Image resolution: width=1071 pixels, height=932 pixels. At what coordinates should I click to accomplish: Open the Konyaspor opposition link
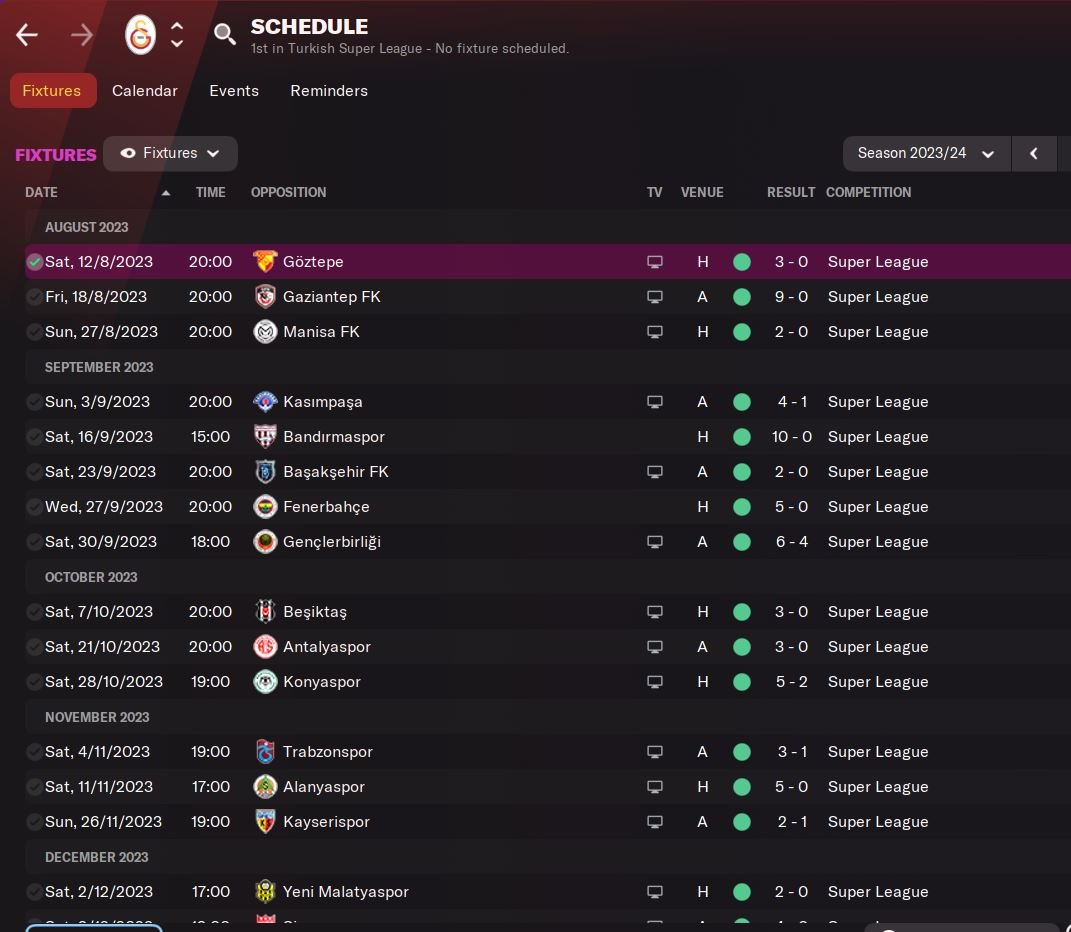(x=322, y=682)
